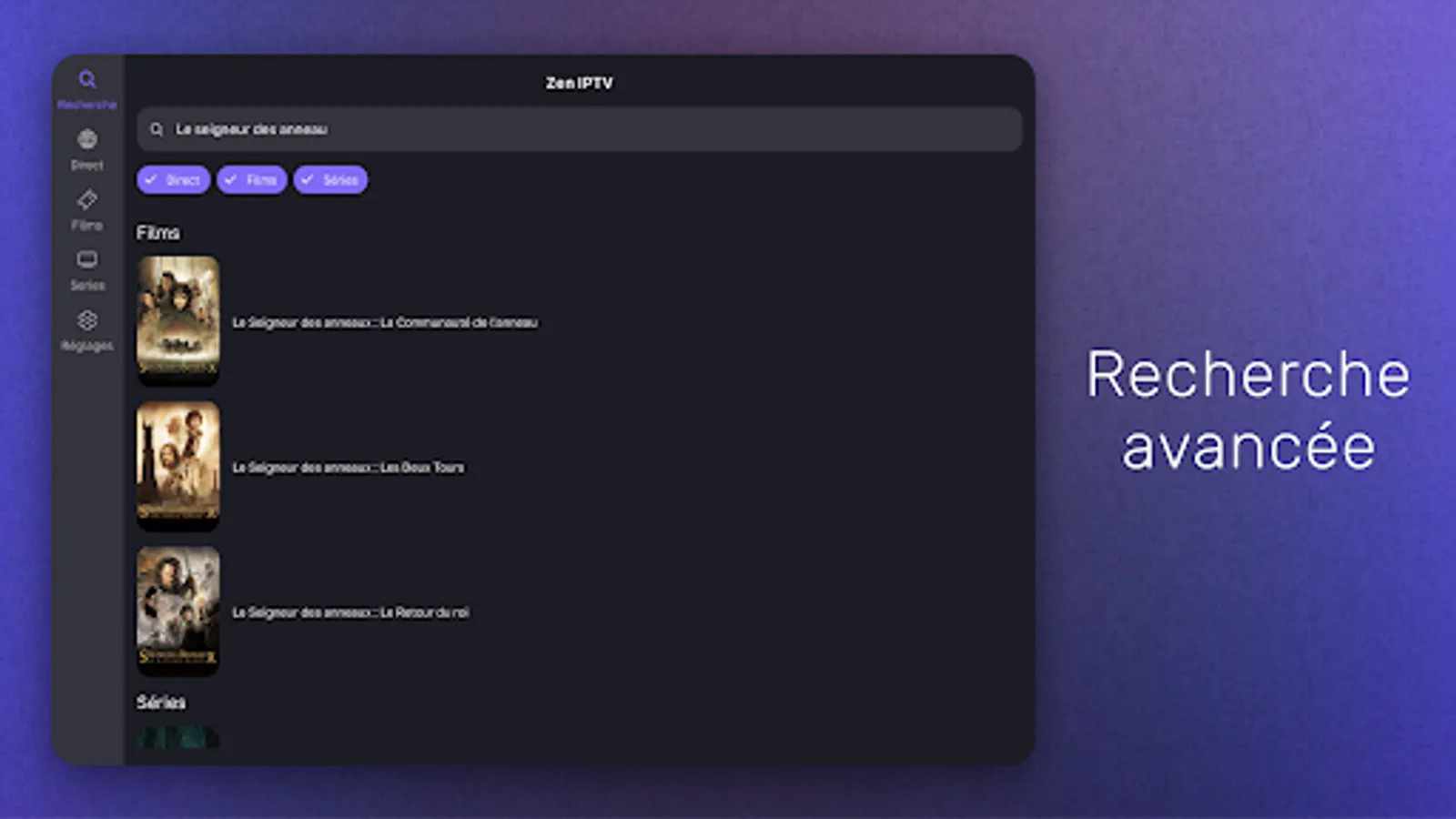The height and width of the screenshot is (819, 1456).
Task: Open the Réglages gear icon in the sidebar
Action: pos(87,320)
